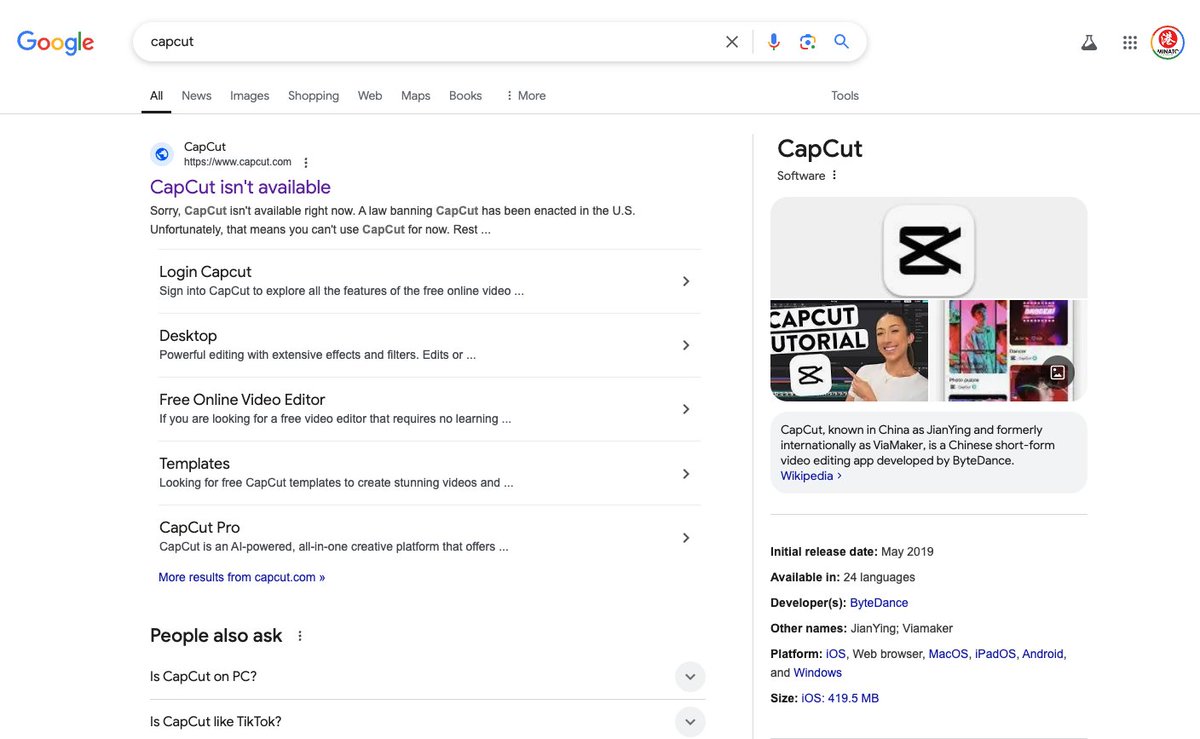The image size is (1200, 739).
Task: Open the Tools button
Action: pyautogui.click(x=845, y=96)
